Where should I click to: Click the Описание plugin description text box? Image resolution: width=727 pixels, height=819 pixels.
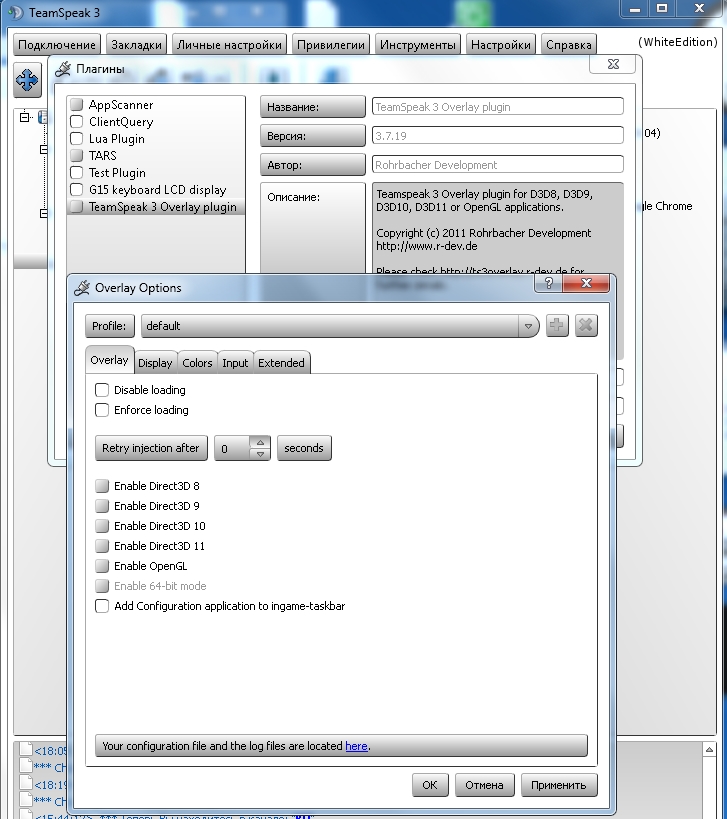point(498,227)
